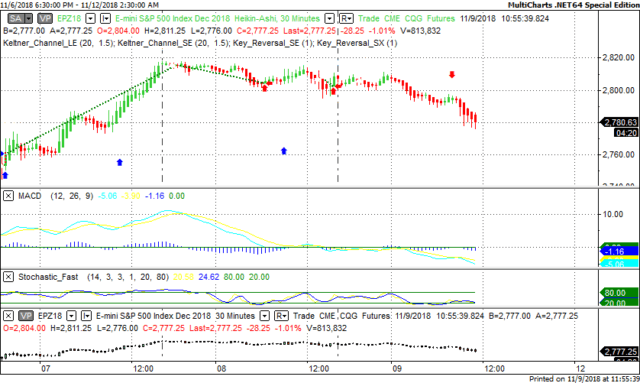Open the symbol dropdown after EPZ18 in bottom subchart

[x=71, y=316]
